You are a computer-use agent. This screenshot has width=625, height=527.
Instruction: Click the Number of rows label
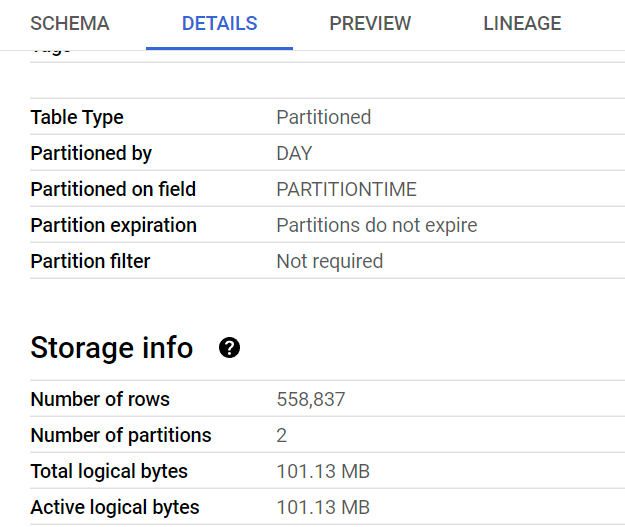click(x=100, y=399)
